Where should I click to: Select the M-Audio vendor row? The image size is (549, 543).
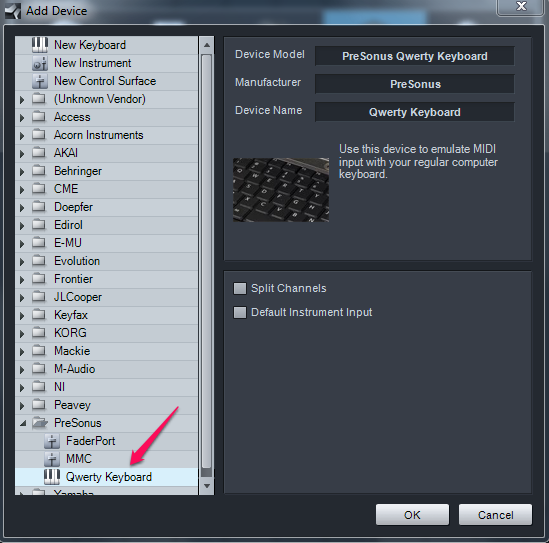[x=106, y=369]
